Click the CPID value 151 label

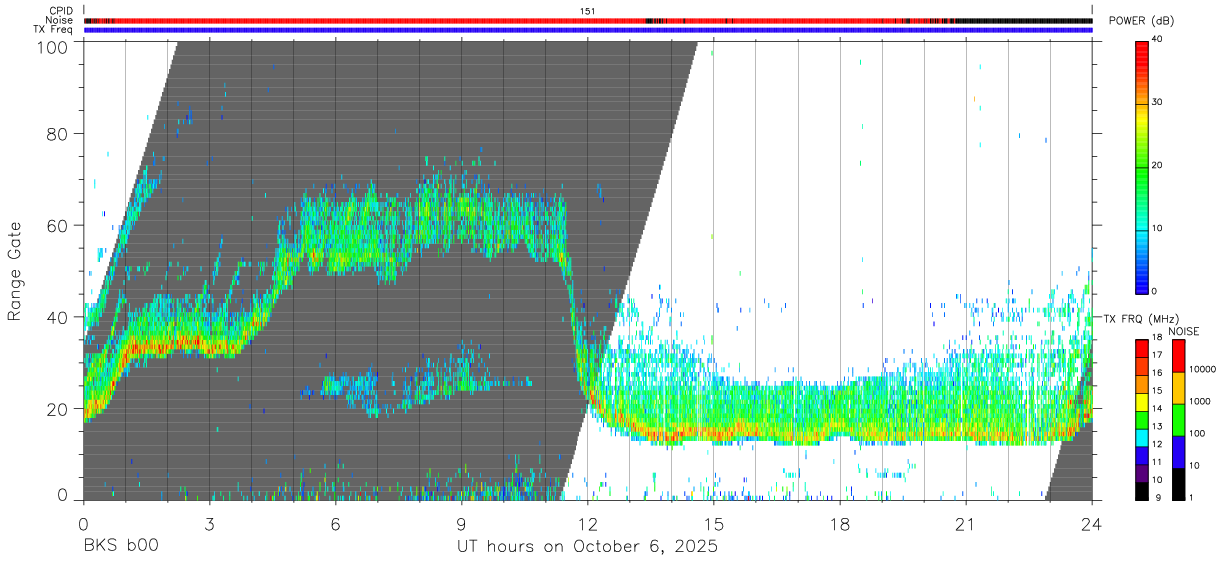588,11
